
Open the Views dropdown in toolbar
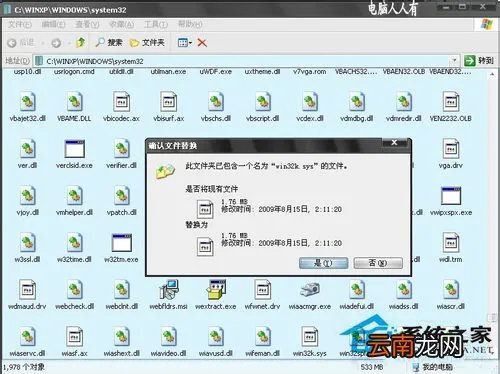tap(185, 43)
